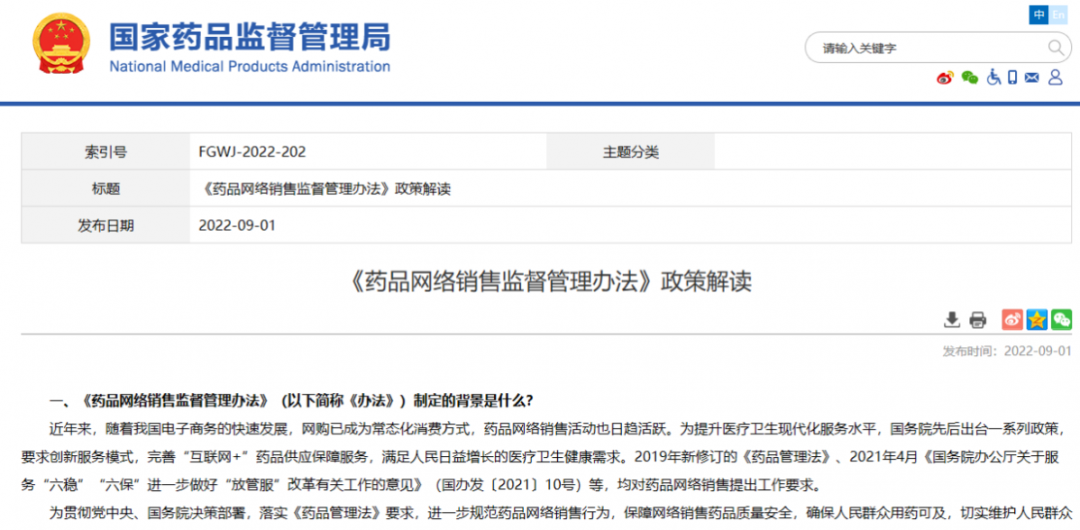Open the user account icon

tap(1055, 78)
